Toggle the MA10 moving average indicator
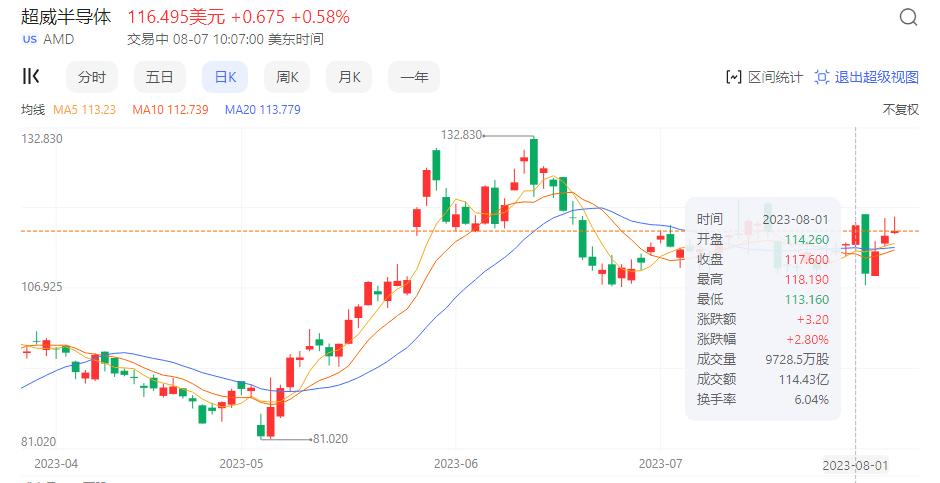 pyautogui.click(x=170, y=110)
